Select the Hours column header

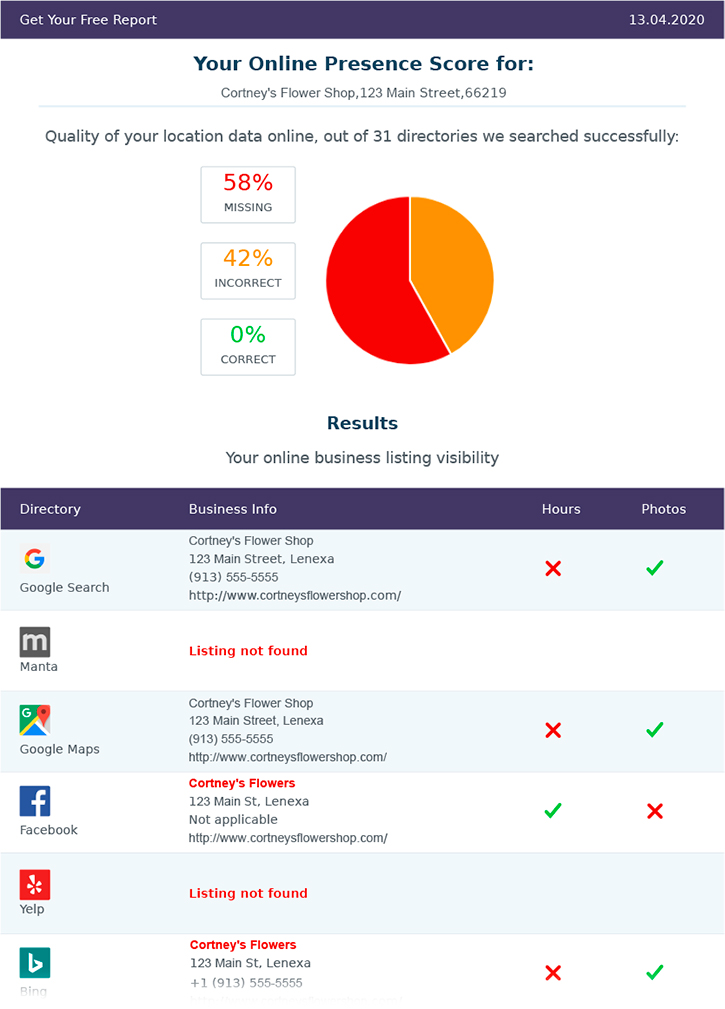tap(561, 509)
